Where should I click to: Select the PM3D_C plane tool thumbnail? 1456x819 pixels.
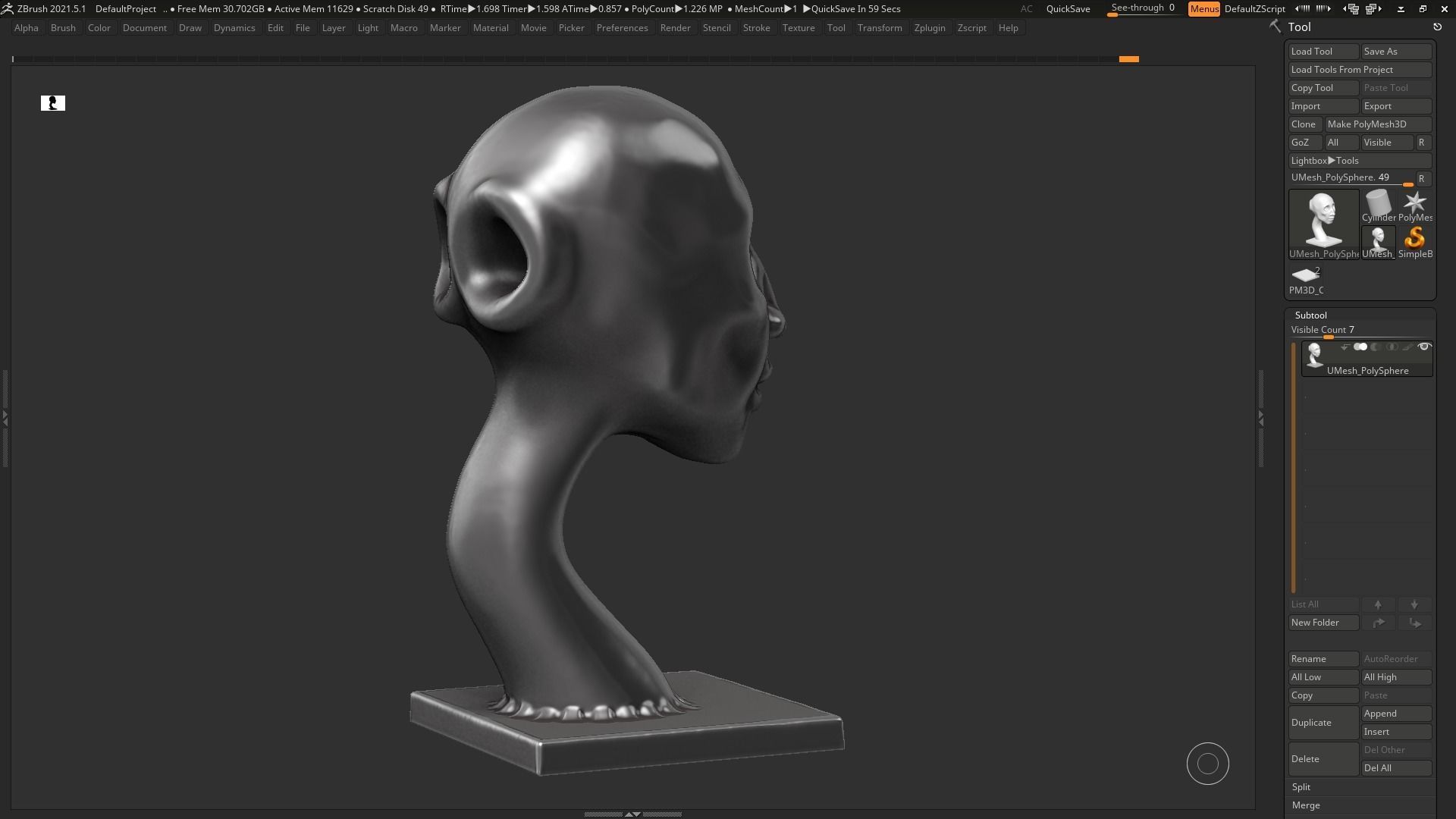pyautogui.click(x=1306, y=279)
